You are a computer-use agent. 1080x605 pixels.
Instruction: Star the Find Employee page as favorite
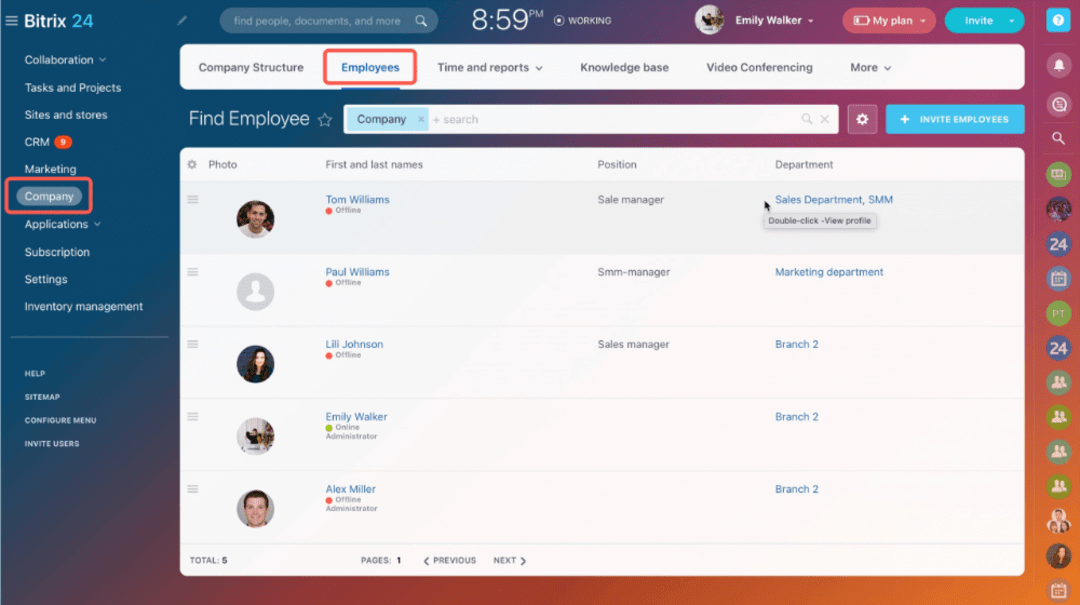tap(325, 119)
